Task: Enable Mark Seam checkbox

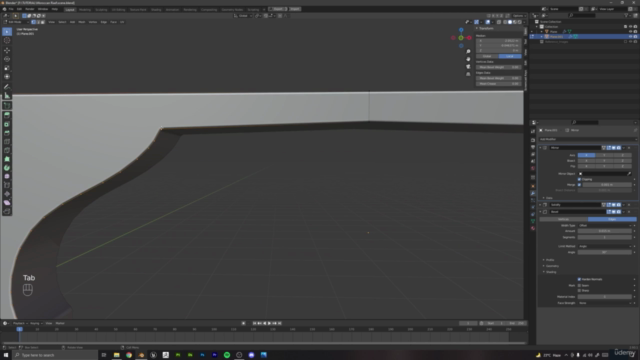Action: [579, 285]
